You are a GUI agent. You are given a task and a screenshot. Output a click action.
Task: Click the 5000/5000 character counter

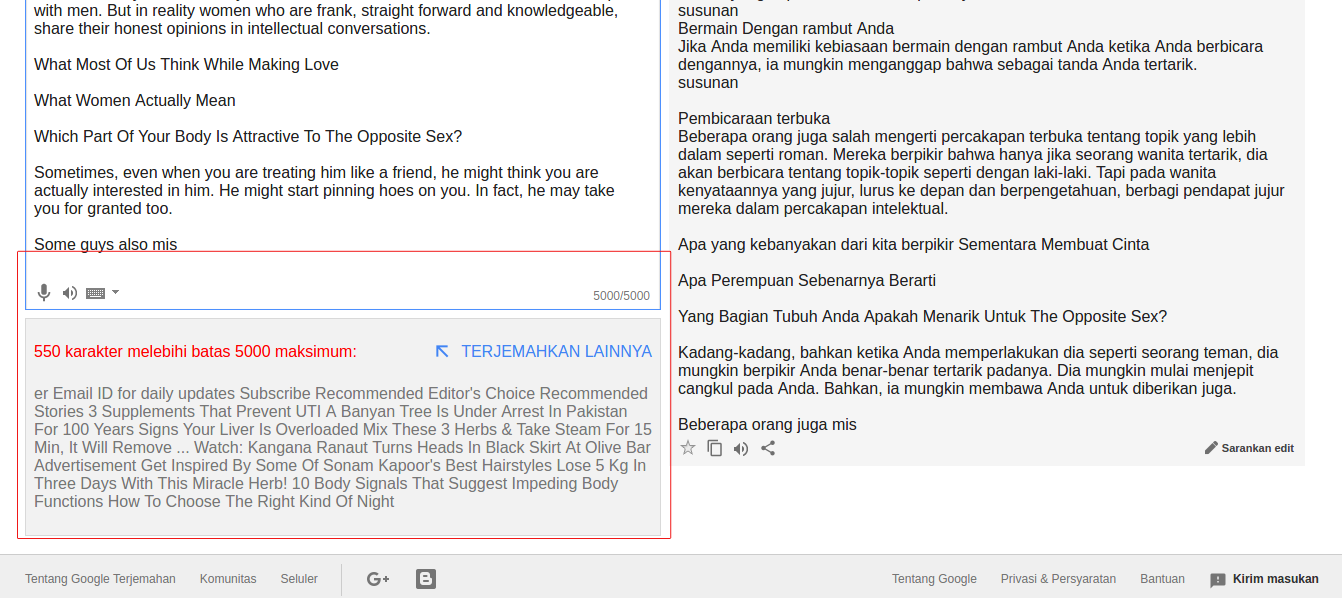(x=621, y=296)
